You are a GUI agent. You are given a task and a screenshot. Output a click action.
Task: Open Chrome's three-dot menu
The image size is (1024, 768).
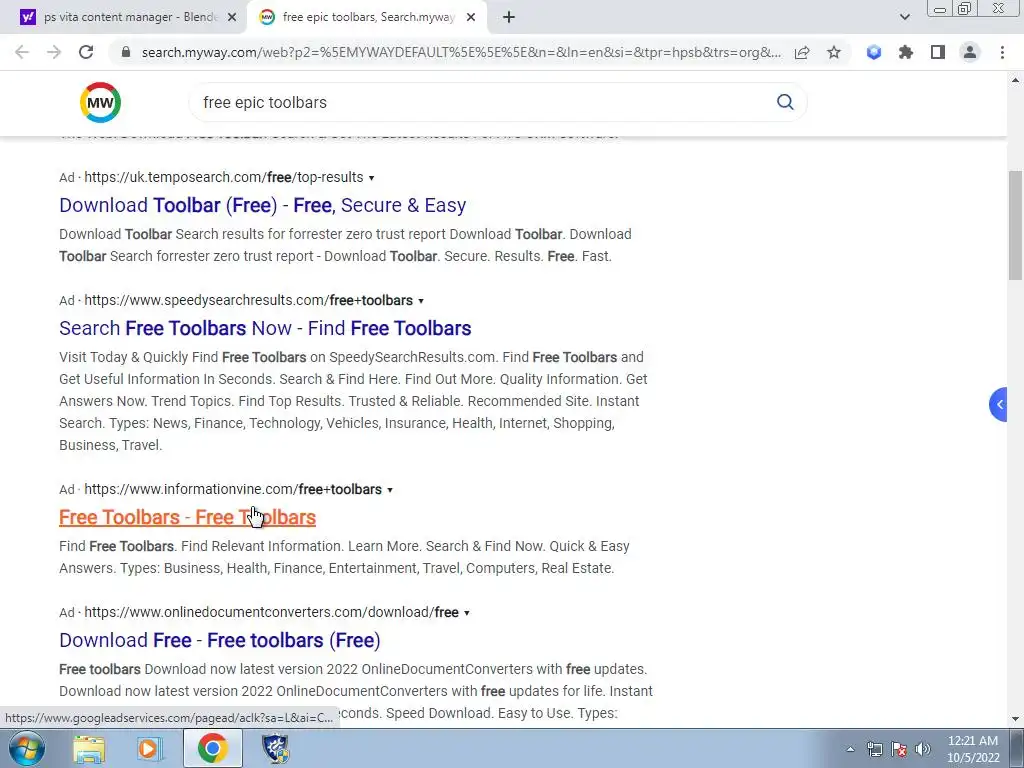pos(1002,52)
